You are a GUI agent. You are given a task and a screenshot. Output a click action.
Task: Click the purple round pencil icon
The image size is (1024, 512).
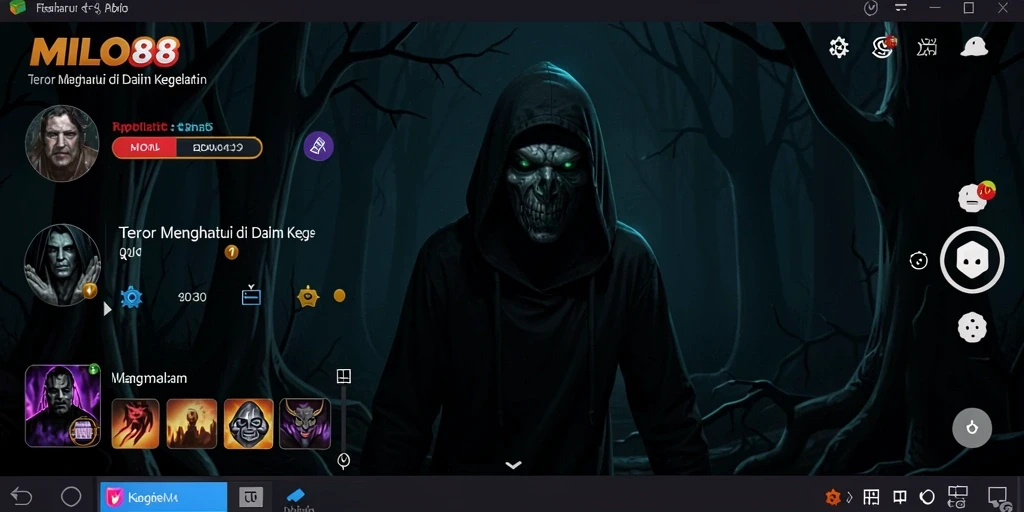click(319, 146)
